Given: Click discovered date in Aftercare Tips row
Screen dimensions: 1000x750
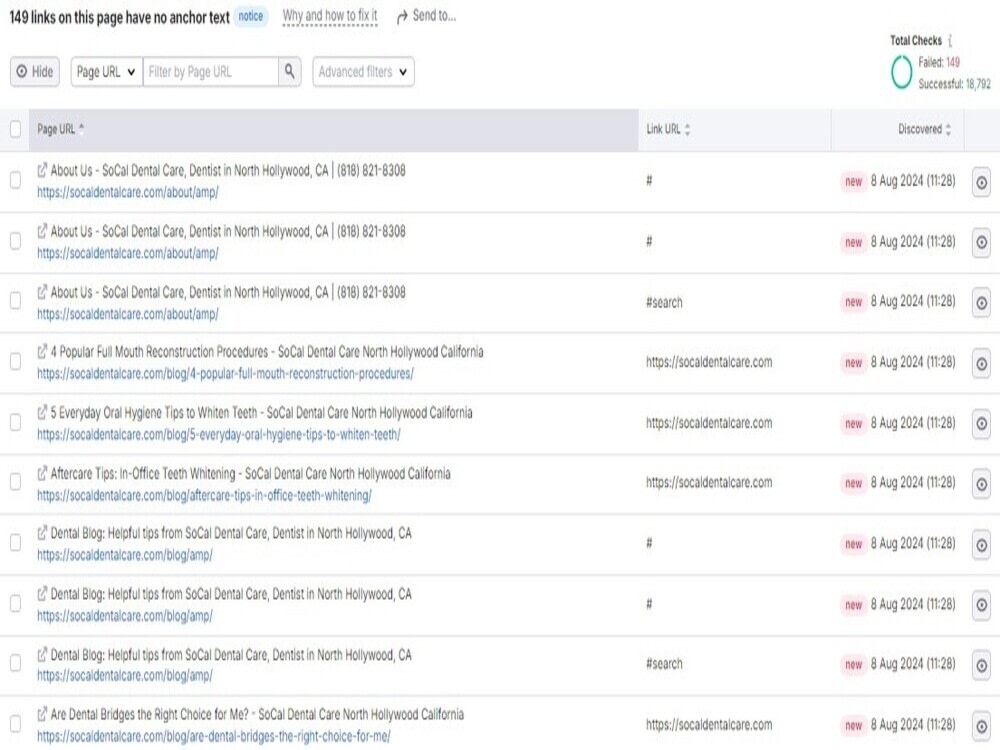Looking at the screenshot, I should point(913,483).
